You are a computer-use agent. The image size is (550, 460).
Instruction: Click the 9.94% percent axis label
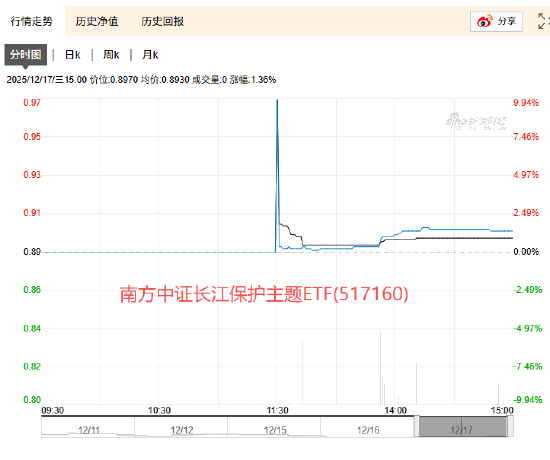[x=526, y=102]
